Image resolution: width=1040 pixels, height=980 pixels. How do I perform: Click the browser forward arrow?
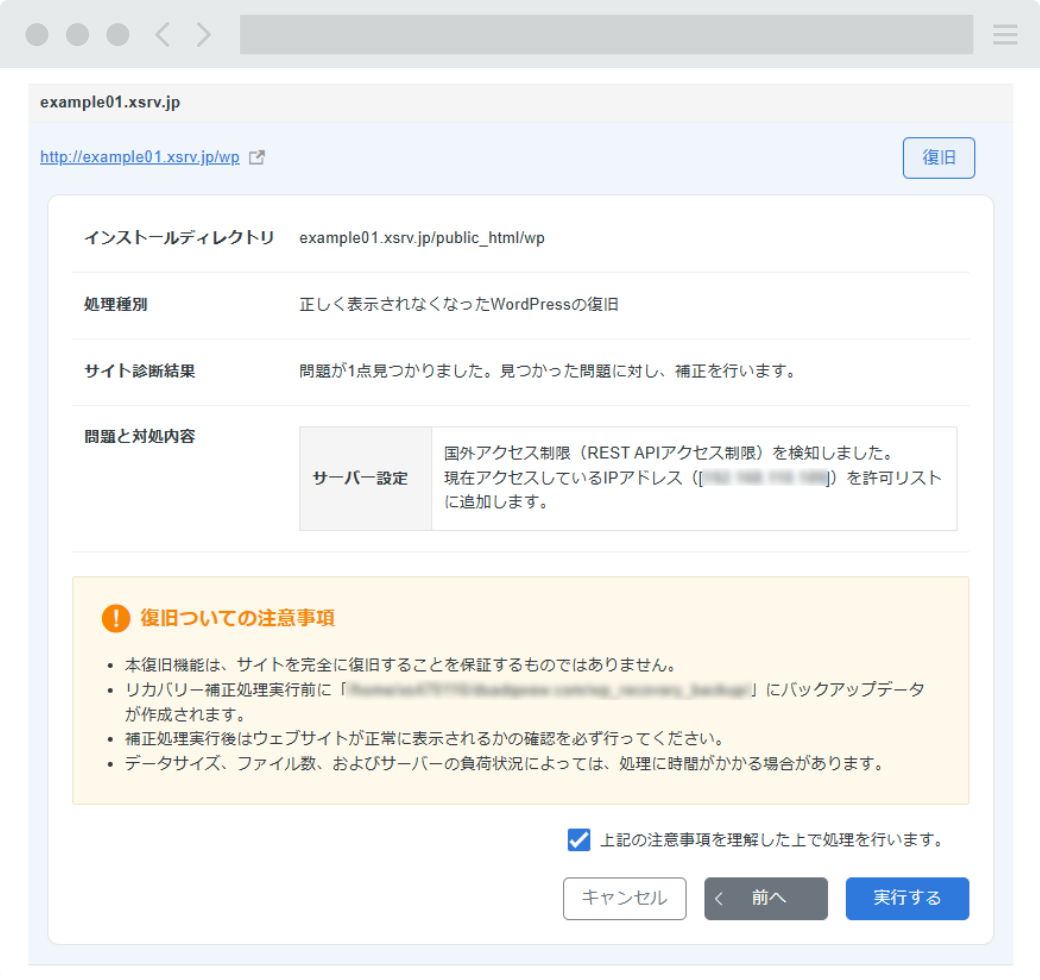pos(204,35)
